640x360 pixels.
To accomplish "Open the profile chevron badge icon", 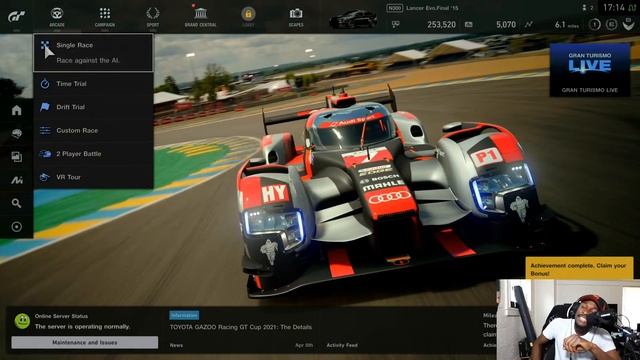I will click(x=628, y=24).
